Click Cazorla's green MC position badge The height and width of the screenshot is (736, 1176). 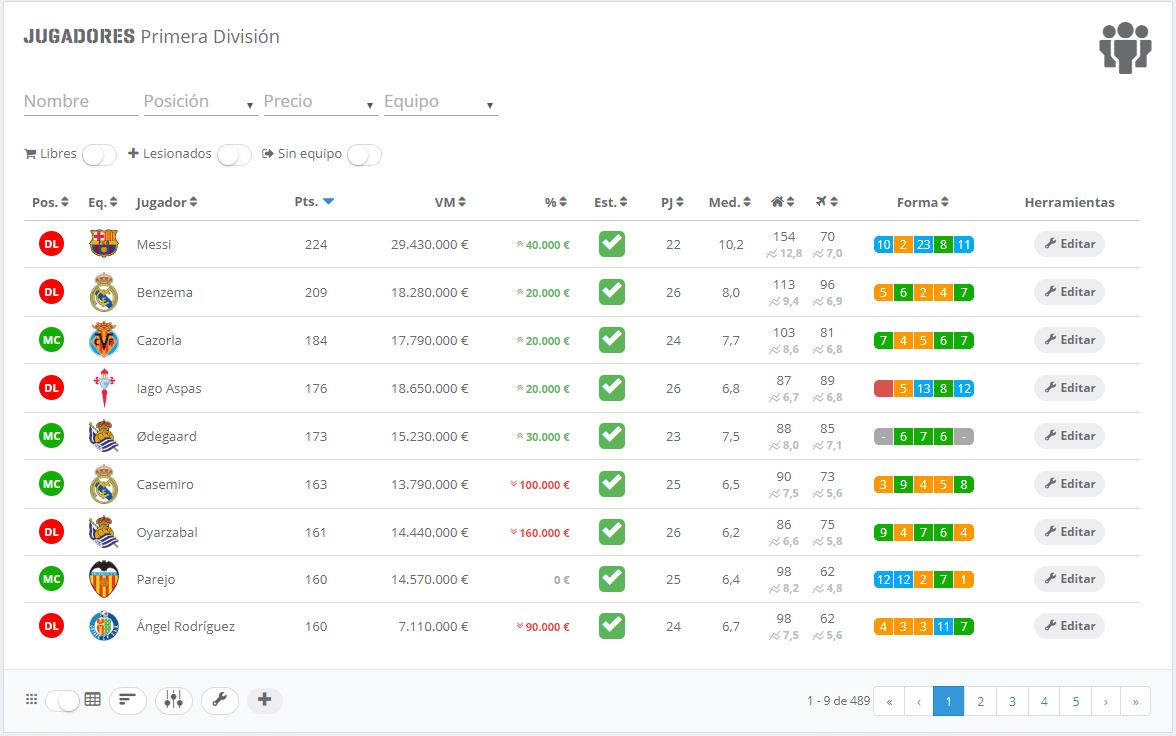pyautogui.click(x=51, y=340)
